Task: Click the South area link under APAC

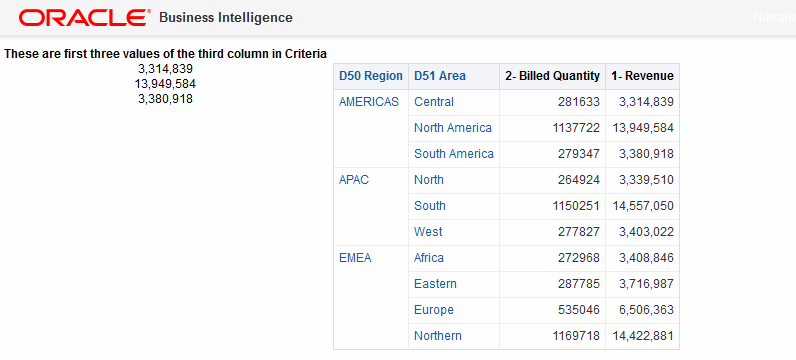Action: 429,206
